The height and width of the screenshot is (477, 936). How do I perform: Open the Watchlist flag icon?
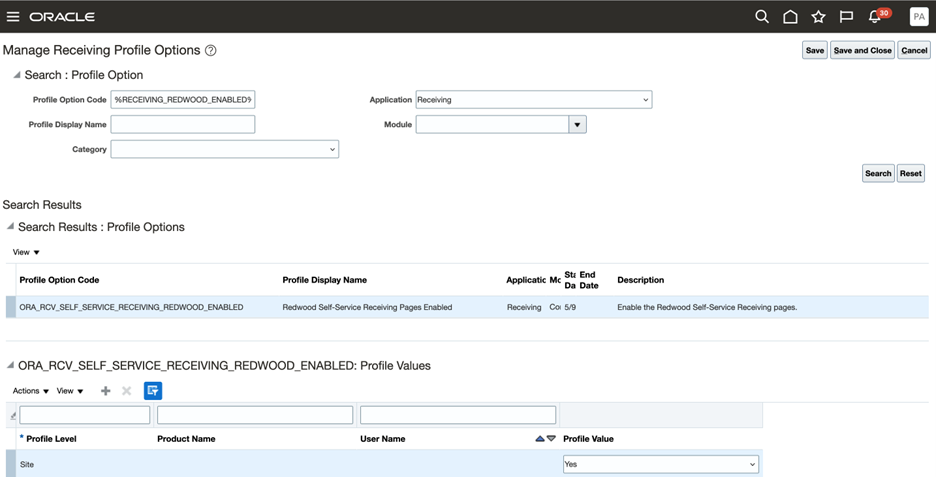point(846,17)
